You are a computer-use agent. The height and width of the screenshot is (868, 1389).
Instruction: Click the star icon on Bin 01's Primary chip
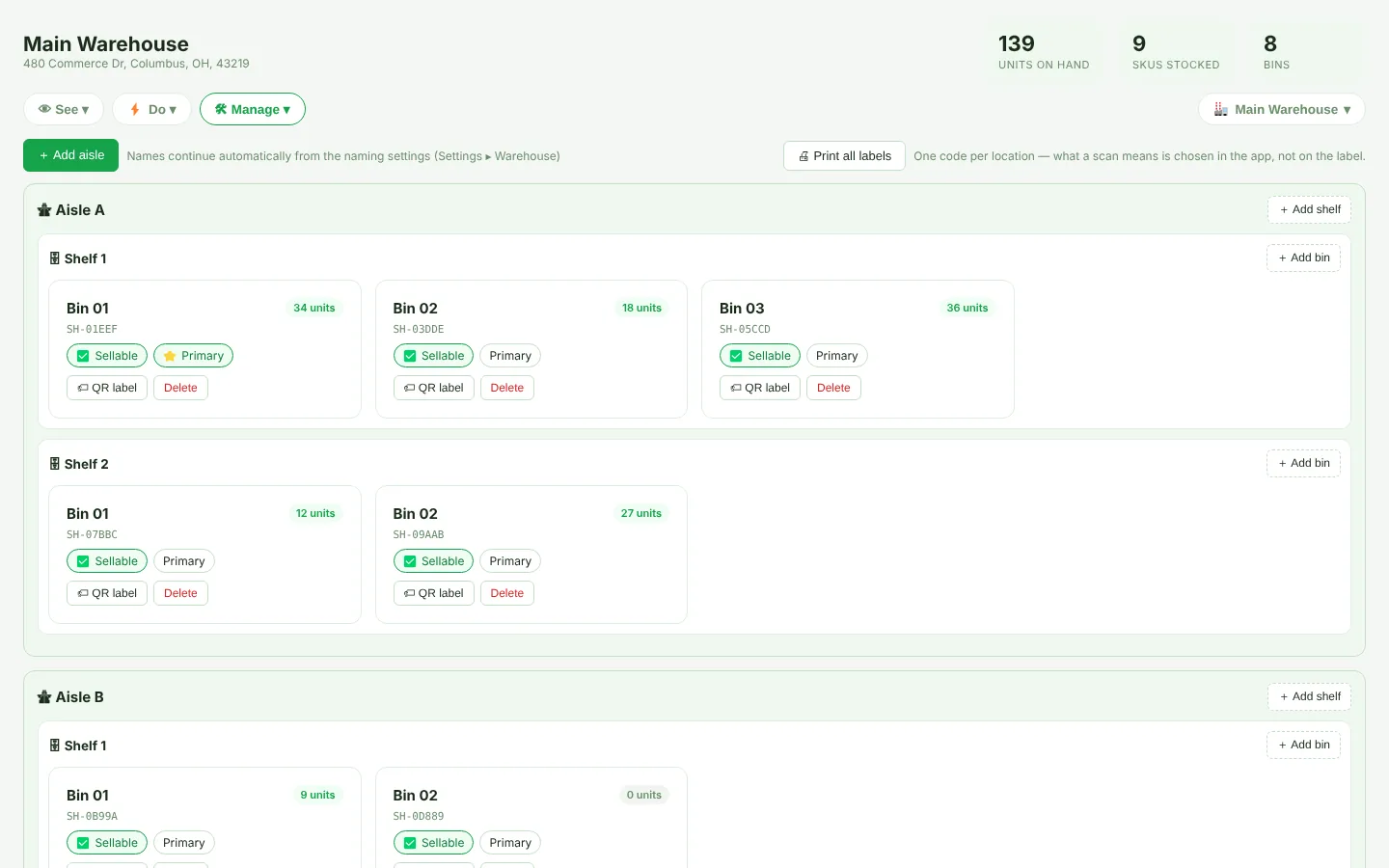170,356
